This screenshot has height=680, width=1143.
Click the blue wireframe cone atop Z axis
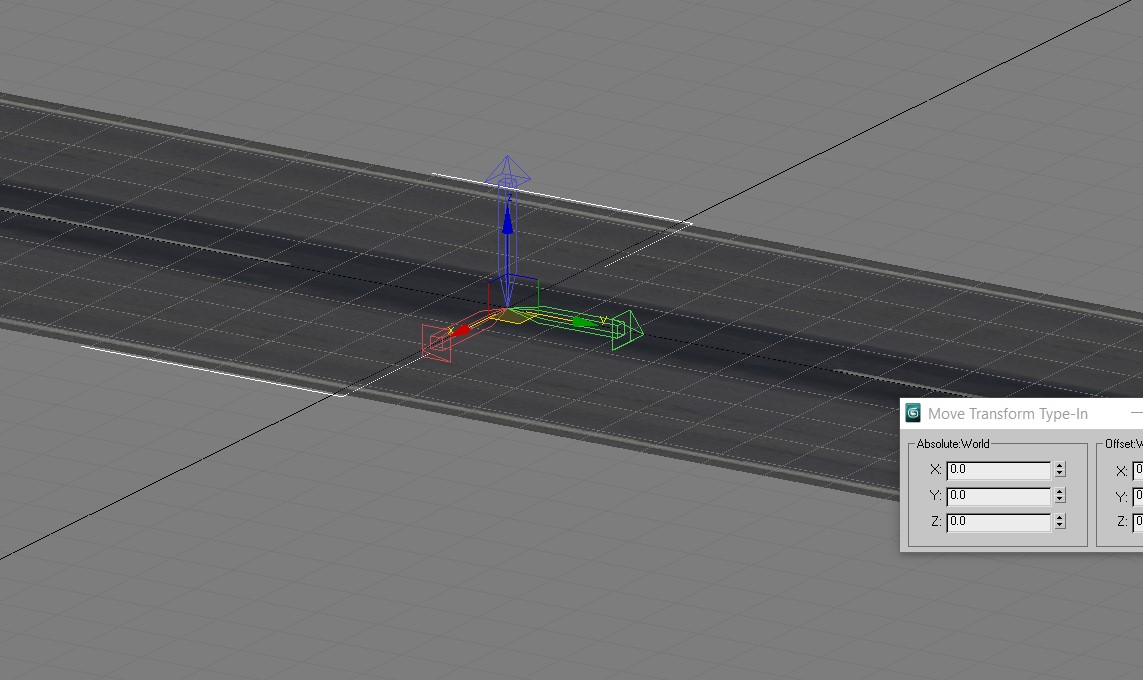click(x=508, y=170)
